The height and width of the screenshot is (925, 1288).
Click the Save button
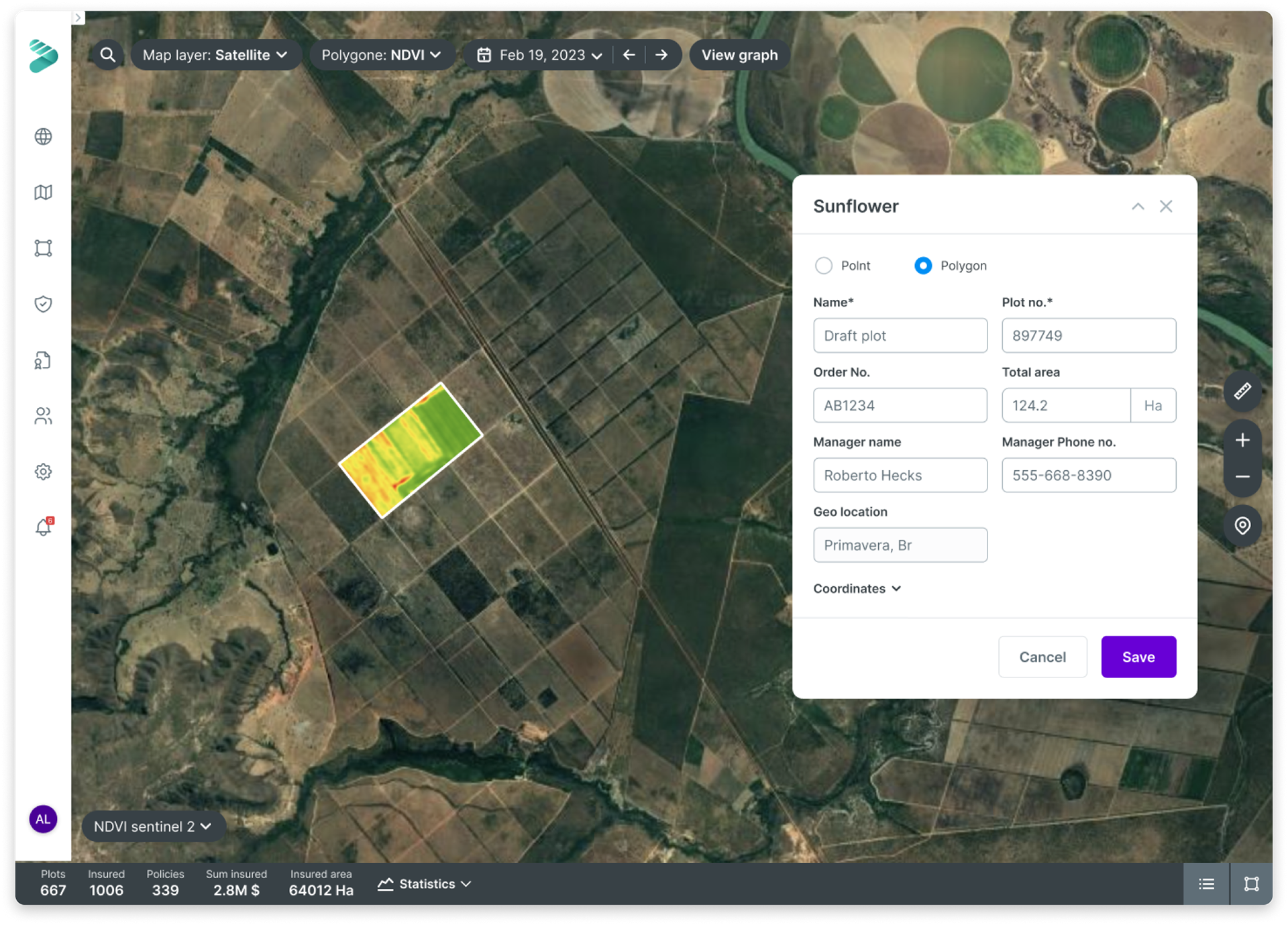(1138, 657)
